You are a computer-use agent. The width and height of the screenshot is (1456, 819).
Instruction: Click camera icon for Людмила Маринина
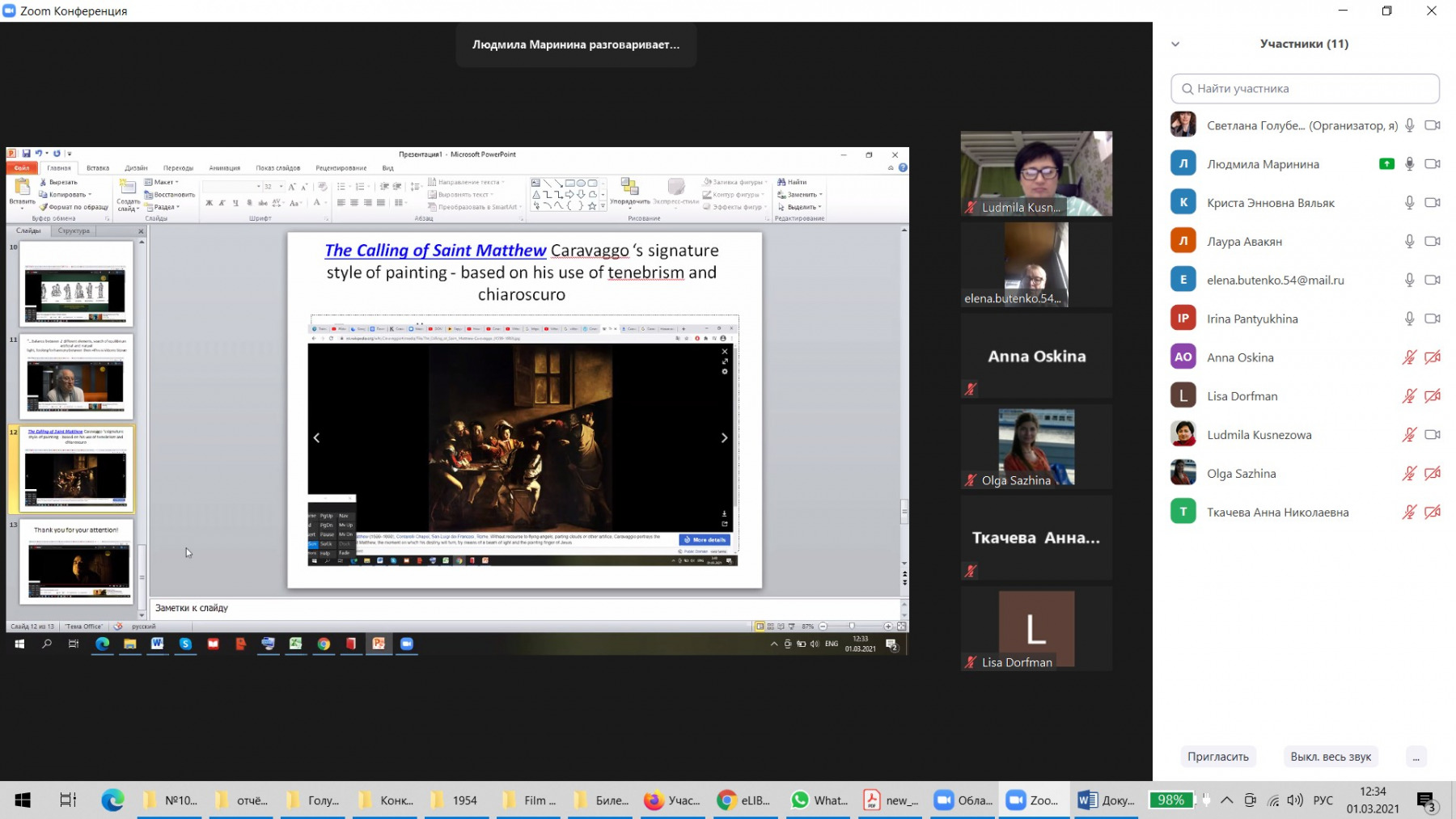[x=1433, y=164]
